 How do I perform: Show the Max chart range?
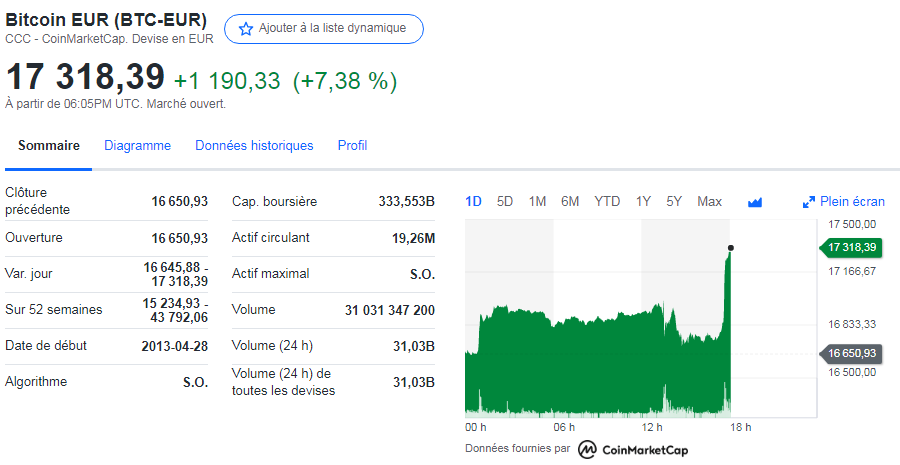(x=709, y=202)
